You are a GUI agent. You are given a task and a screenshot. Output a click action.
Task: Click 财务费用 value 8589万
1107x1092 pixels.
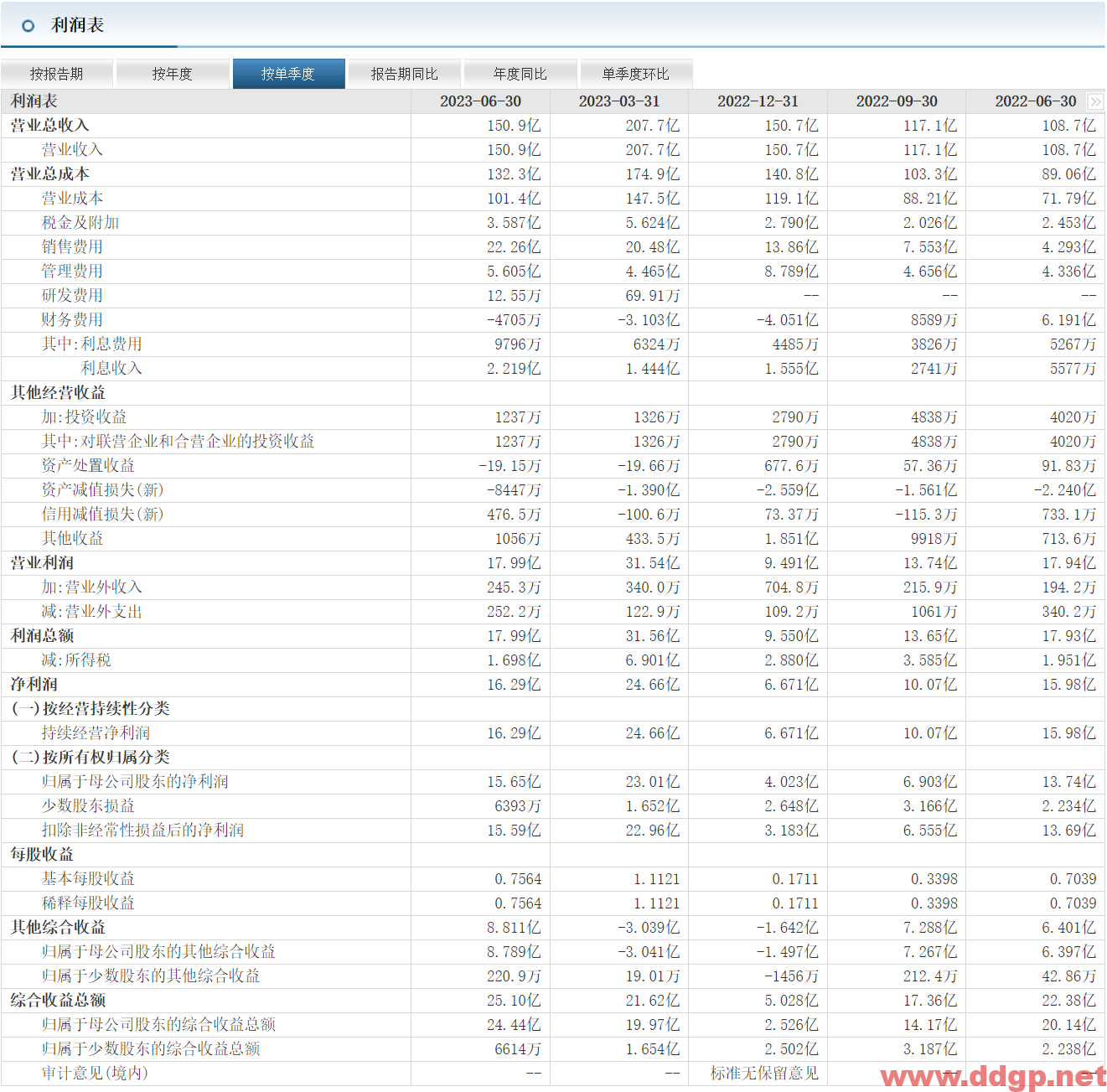click(934, 320)
